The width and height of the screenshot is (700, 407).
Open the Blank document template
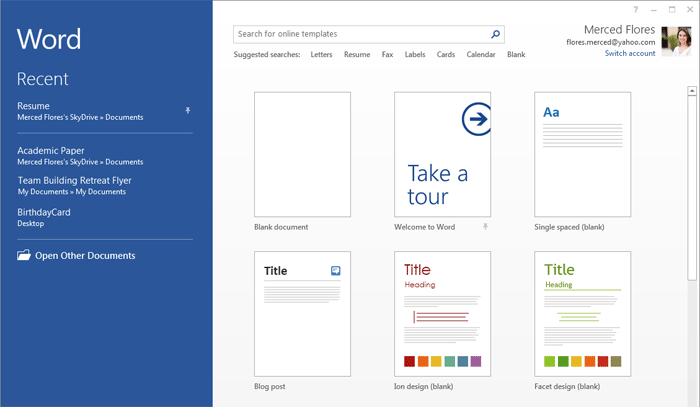point(302,154)
